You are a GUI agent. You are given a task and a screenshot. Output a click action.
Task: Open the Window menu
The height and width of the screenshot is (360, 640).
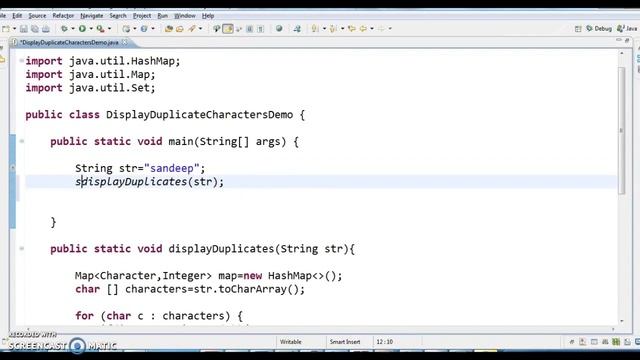(184, 16)
